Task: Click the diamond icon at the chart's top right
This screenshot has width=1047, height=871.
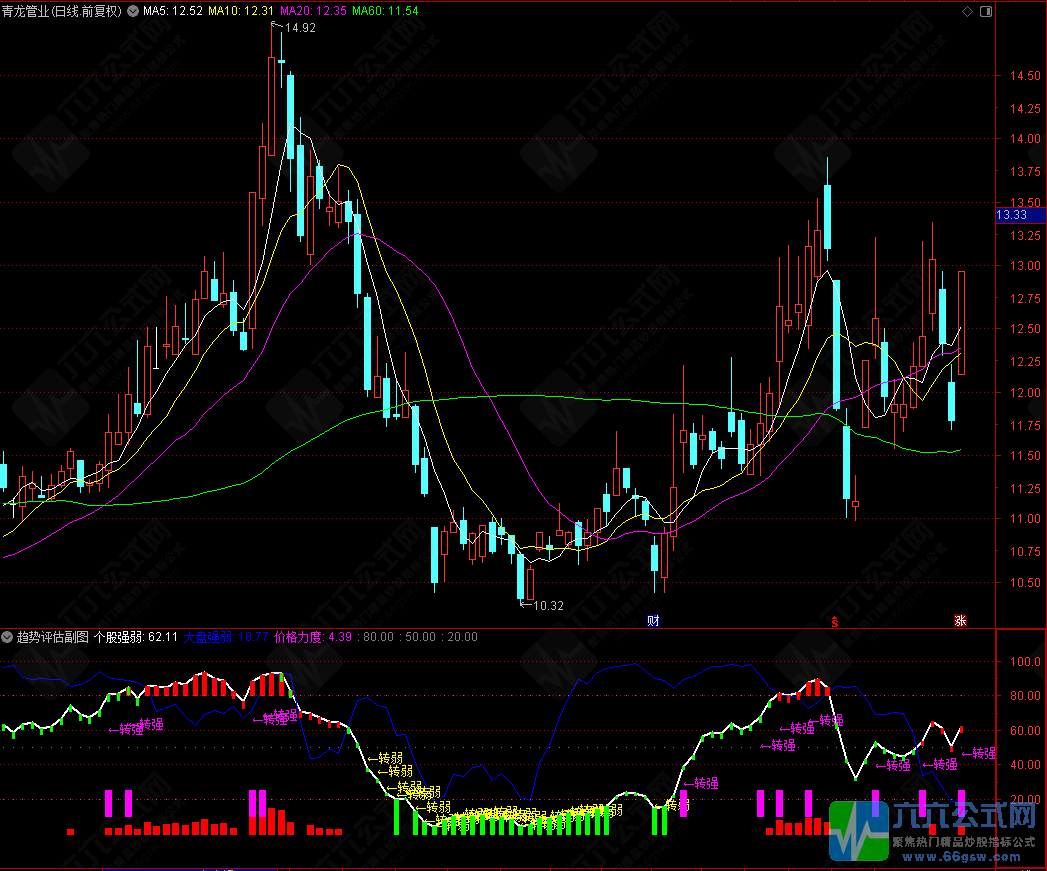Action: click(x=967, y=11)
